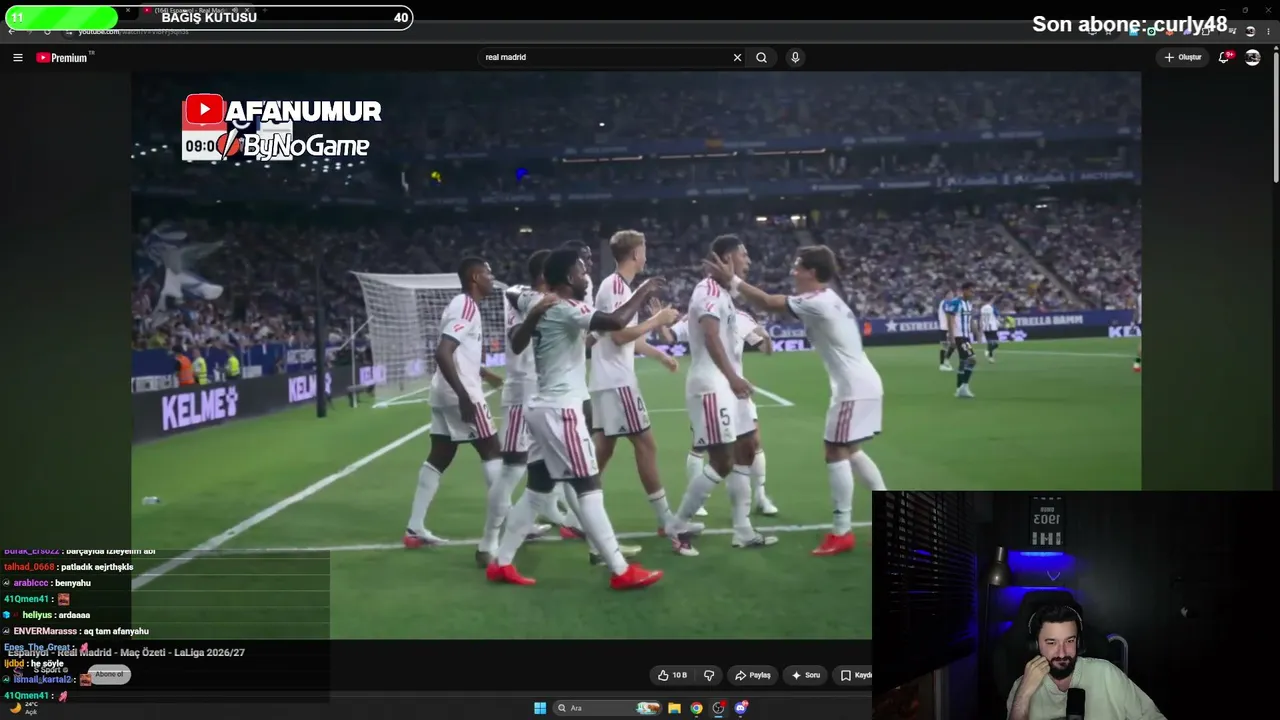Click the Abone ol subscribe button
The width and height of the screenshot is (1280, 720).
(x=109, y=674)
